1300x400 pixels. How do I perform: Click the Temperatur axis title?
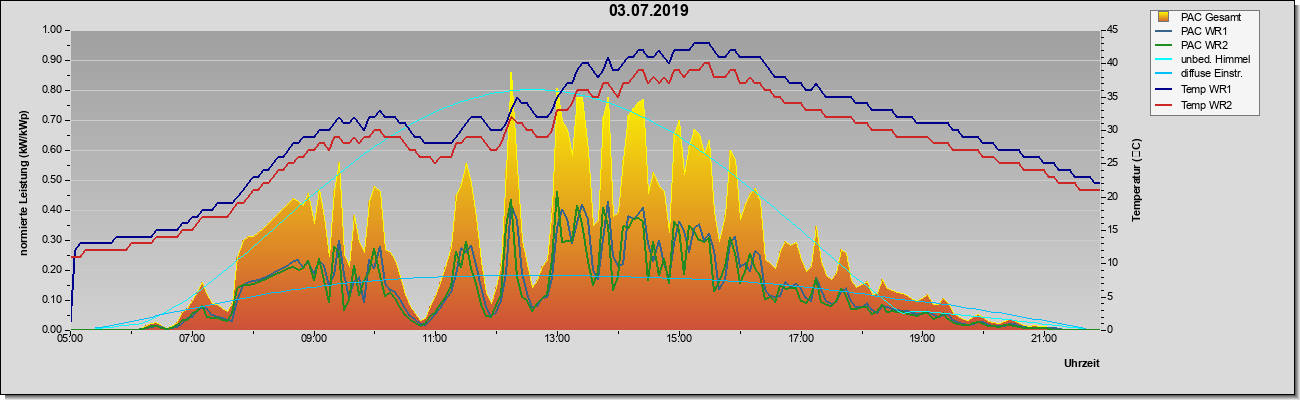(x=1136, y=180)
